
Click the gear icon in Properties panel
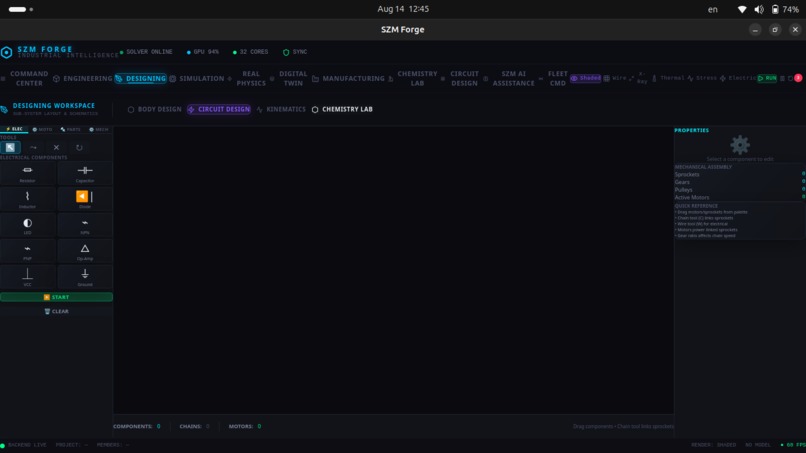[x=740, y=145]
